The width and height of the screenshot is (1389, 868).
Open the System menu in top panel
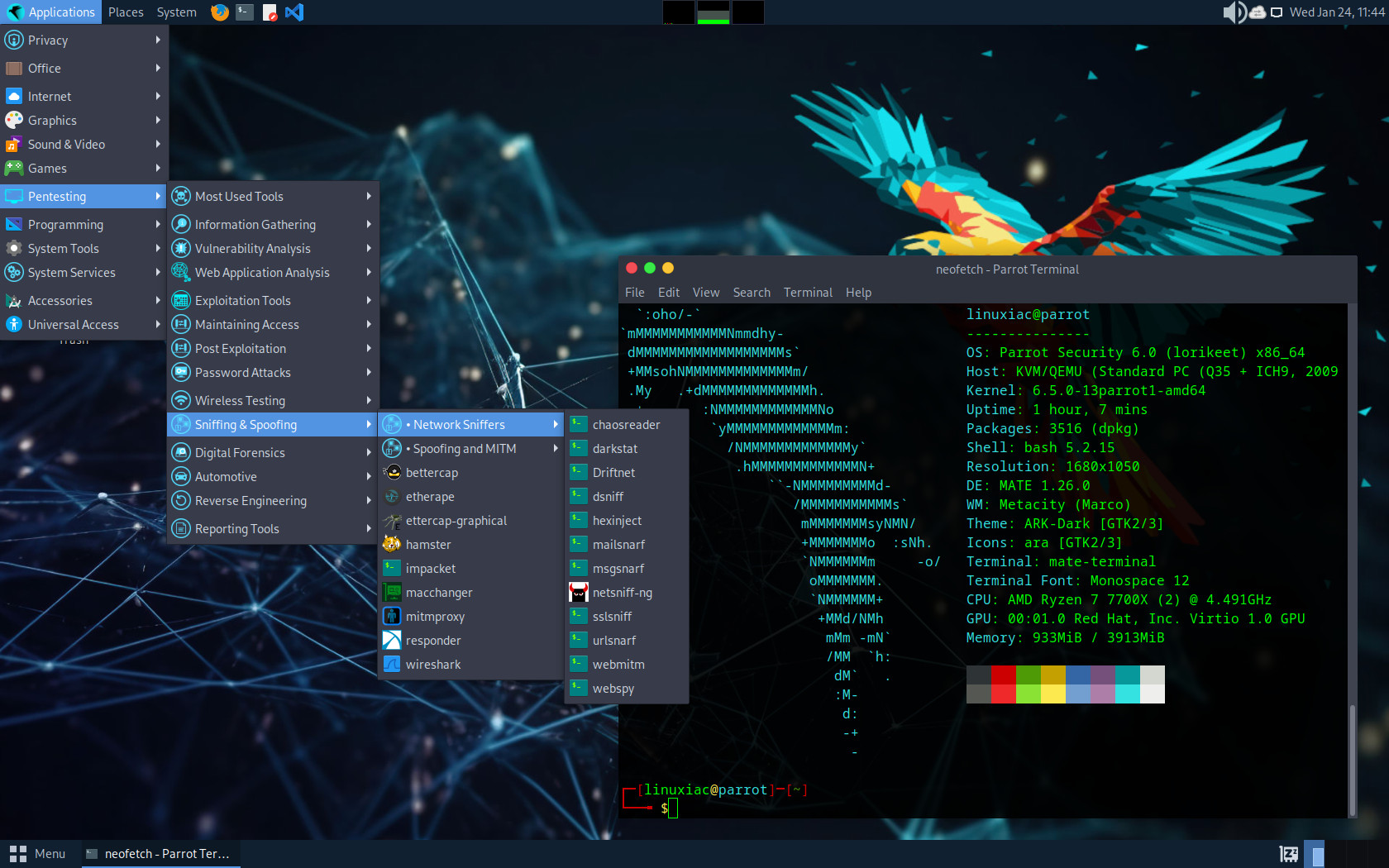[177, 12]
